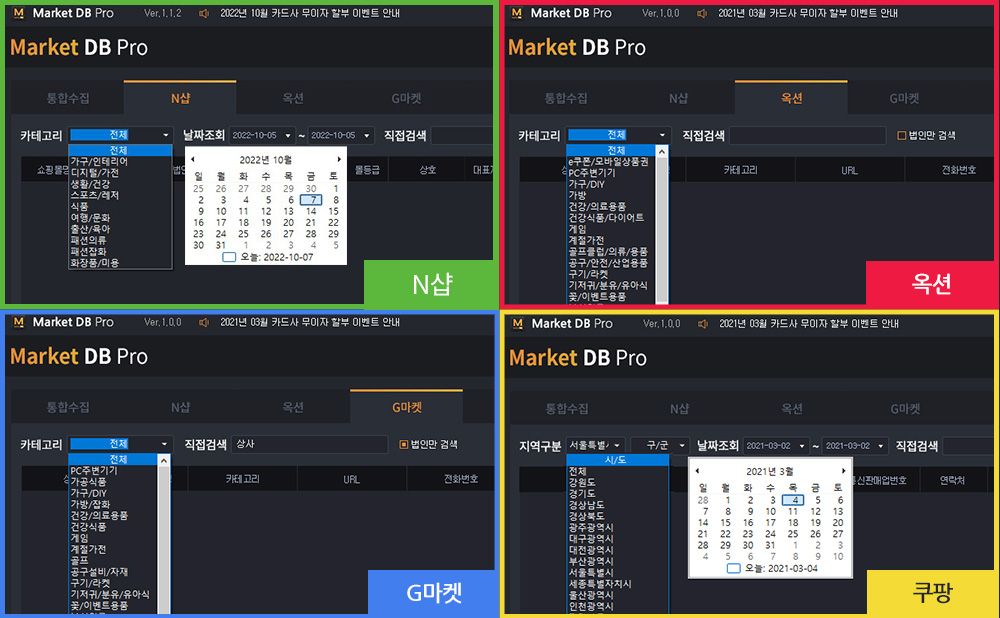
Task: Click 카테고리 column header in G마켓 window
Action: pyautogui.click(x=242, y=479)
